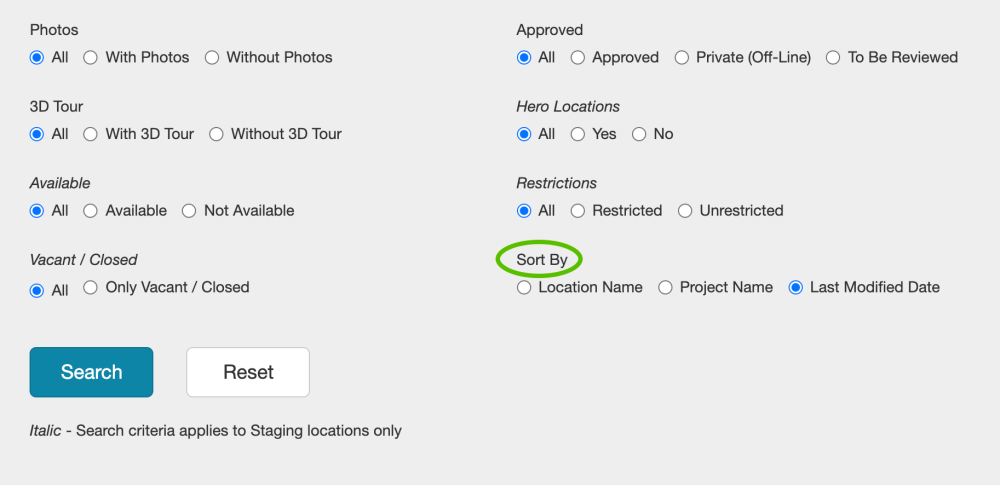Sort by Last Modified Date
The image size is (1000, 485).
[796, 288]
